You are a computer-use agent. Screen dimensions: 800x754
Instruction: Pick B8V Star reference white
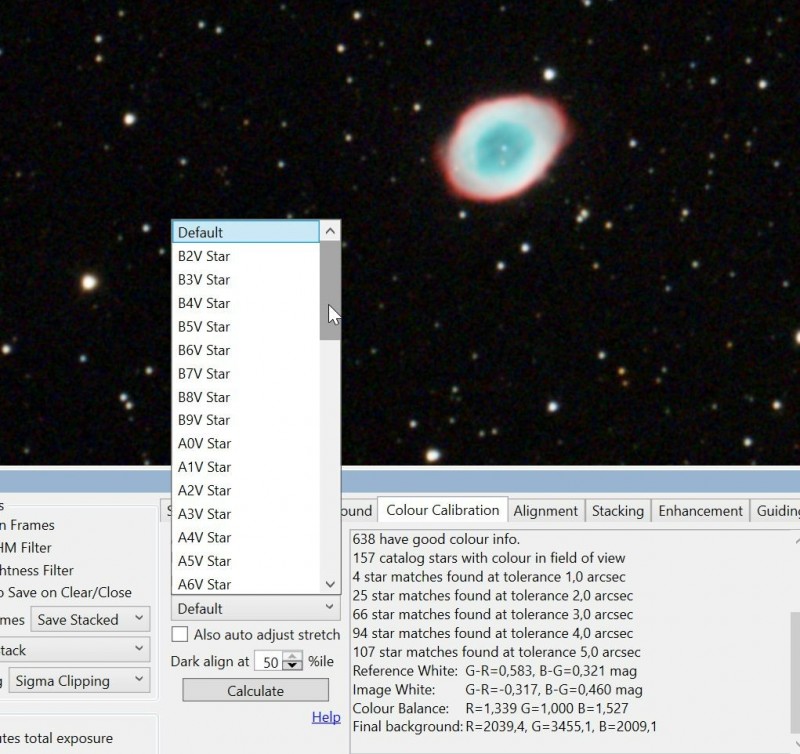(246, 397)
